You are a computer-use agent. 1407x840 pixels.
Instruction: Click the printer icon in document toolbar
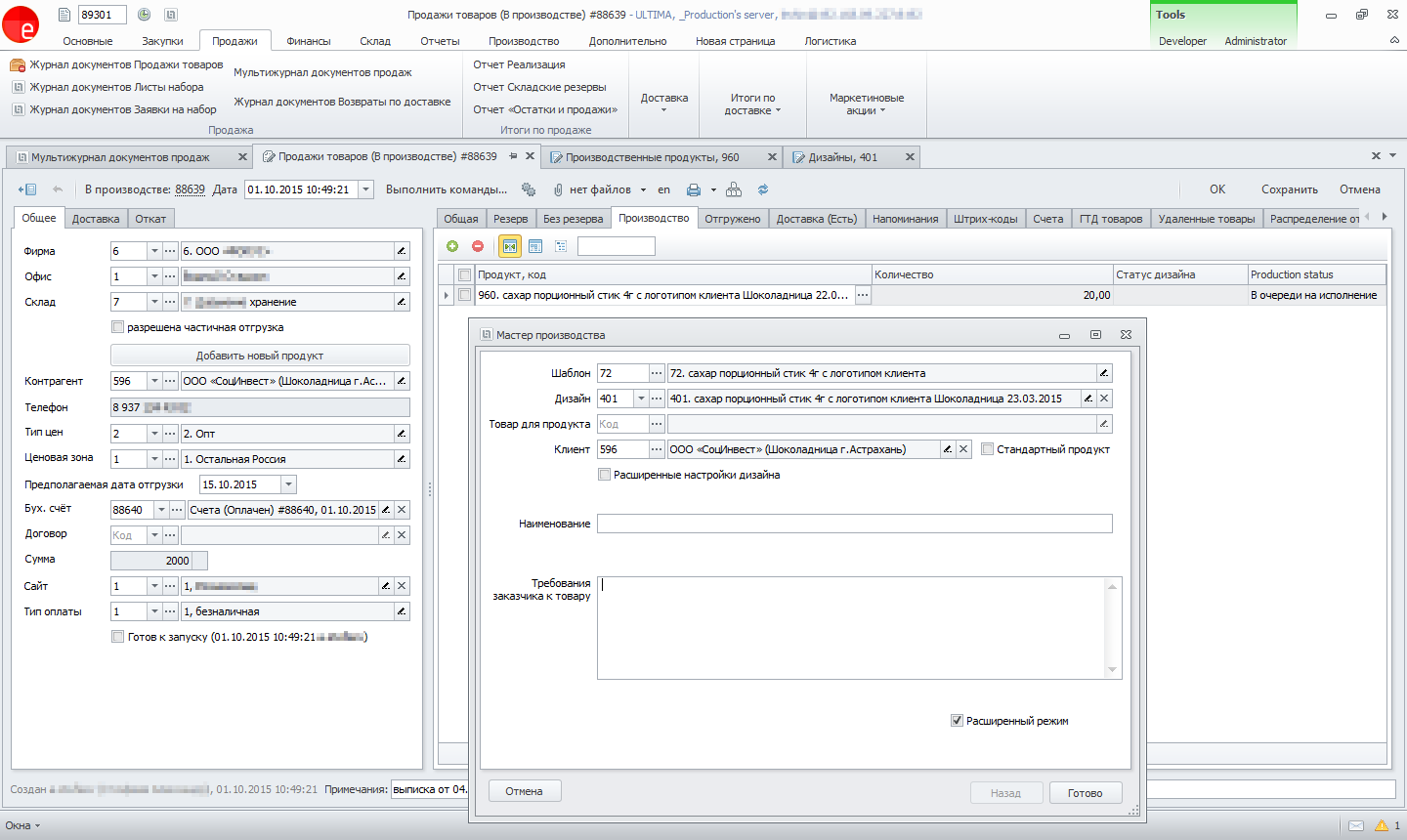[x=694, y=189]
